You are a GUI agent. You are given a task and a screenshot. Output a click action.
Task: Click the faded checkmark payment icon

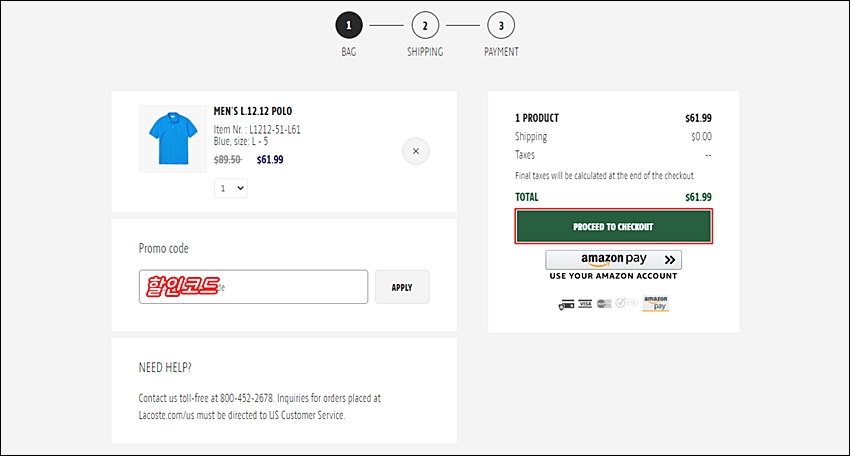pos(626,302)
